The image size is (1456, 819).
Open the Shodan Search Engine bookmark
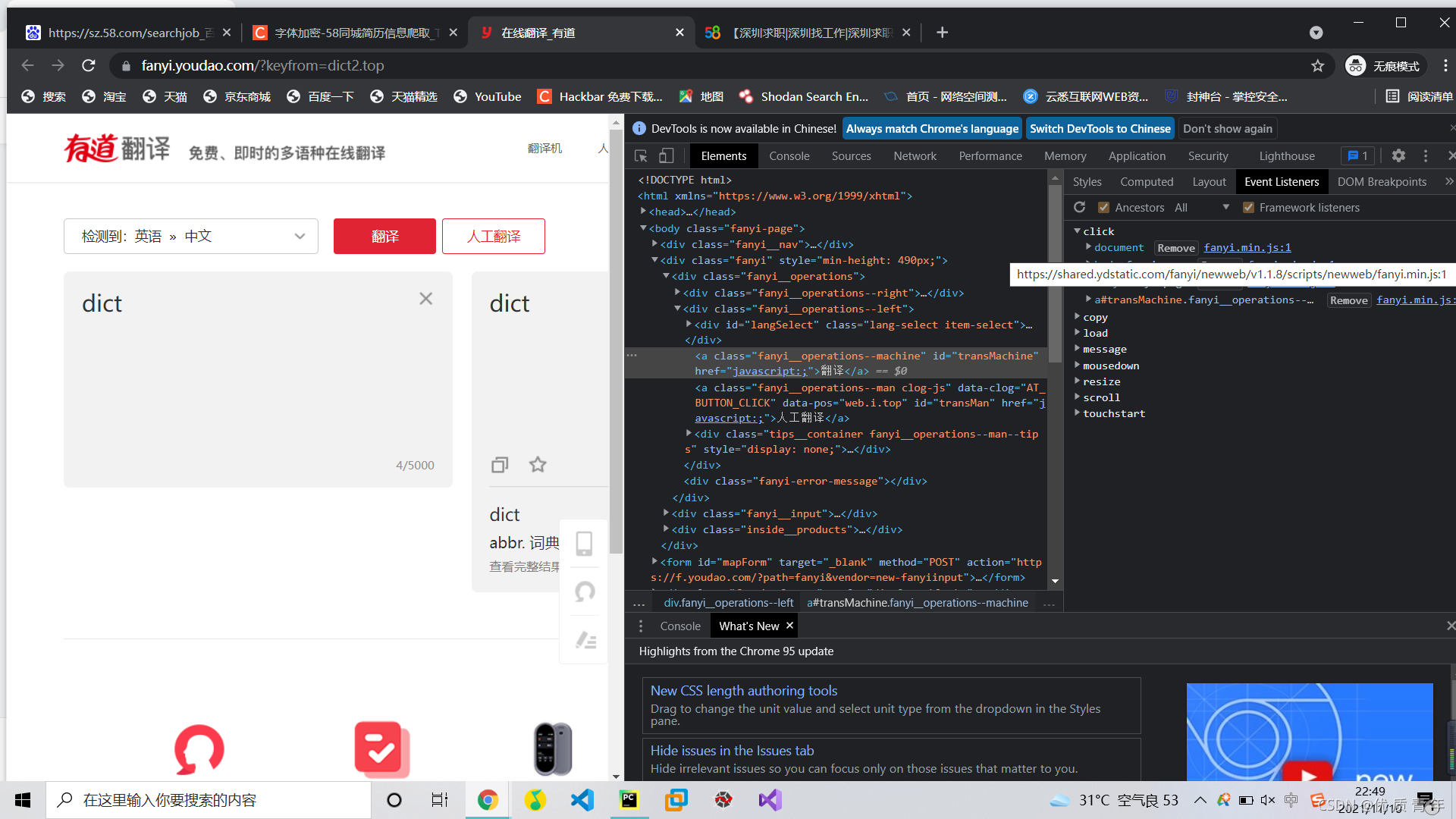click(804, 97)
